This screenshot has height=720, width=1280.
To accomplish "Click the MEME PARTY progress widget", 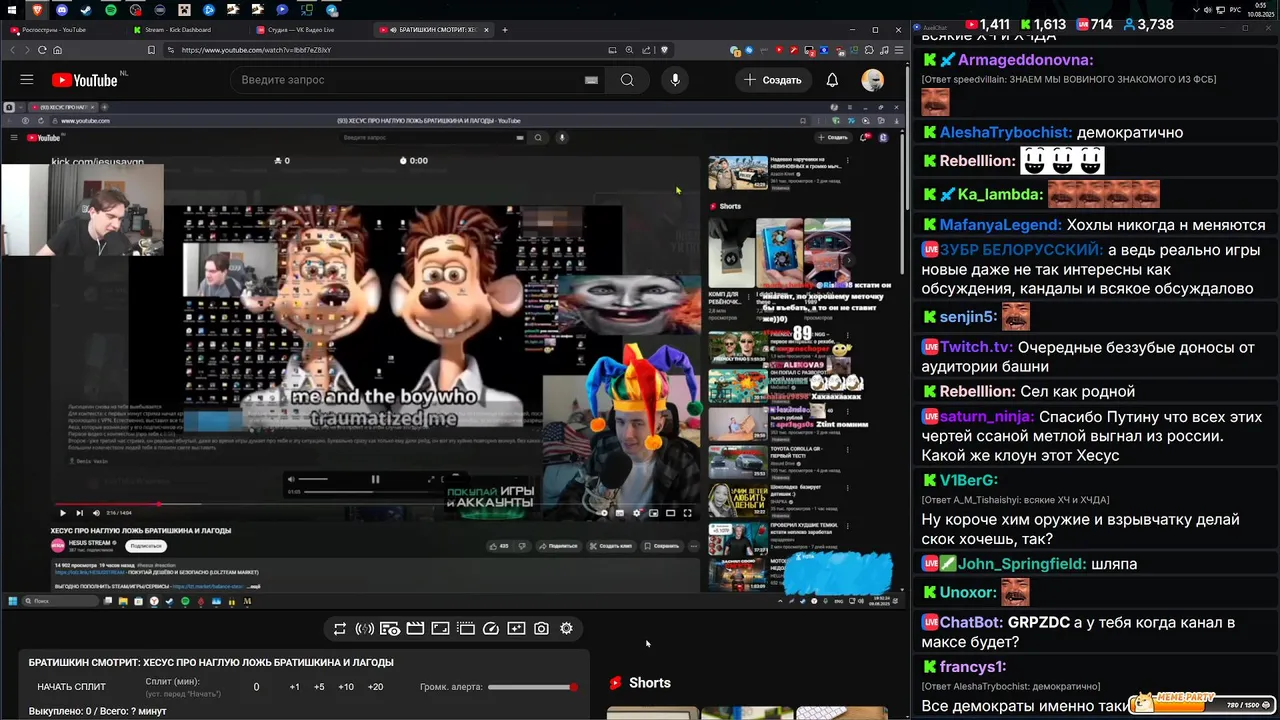I will point(1200,704).
